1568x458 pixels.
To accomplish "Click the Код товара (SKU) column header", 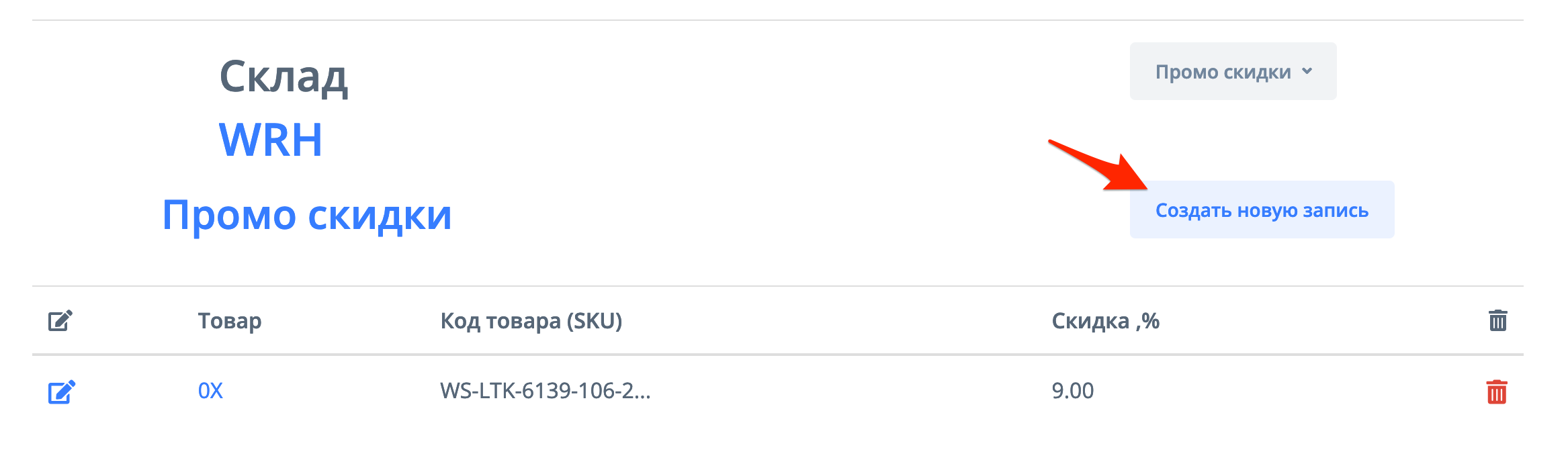I will pyautogui.click(x=531, y=321).
